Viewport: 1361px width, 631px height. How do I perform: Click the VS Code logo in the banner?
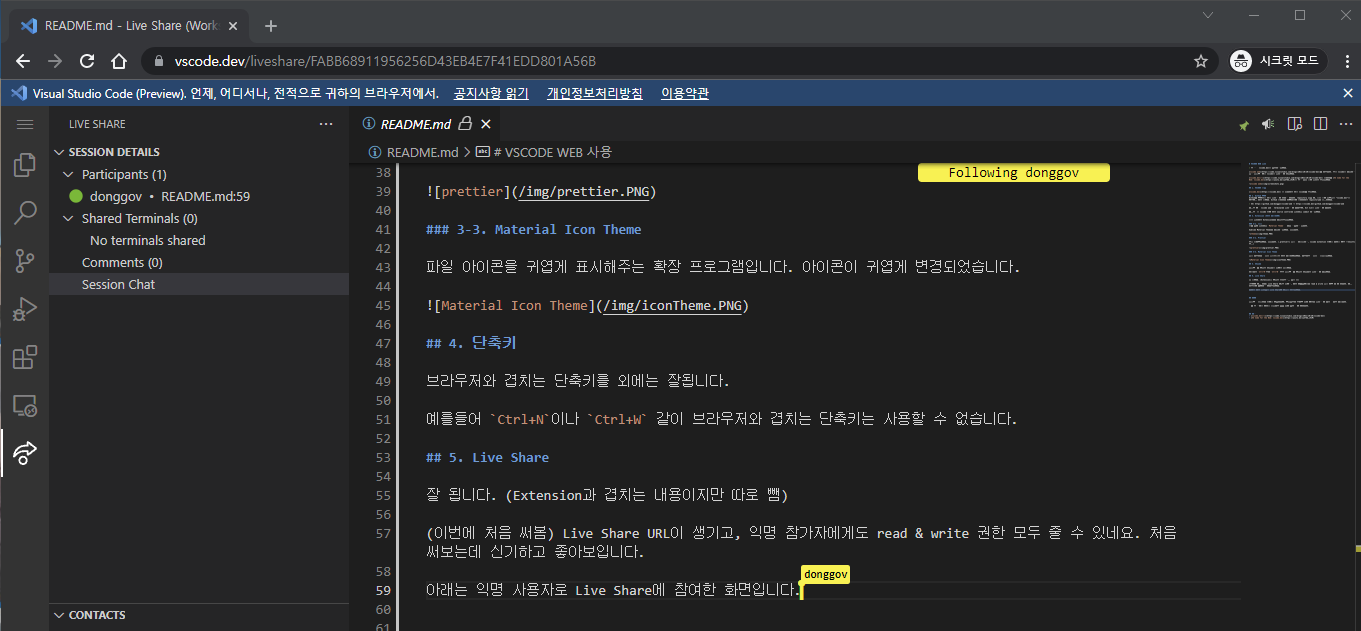click(18, 93)
